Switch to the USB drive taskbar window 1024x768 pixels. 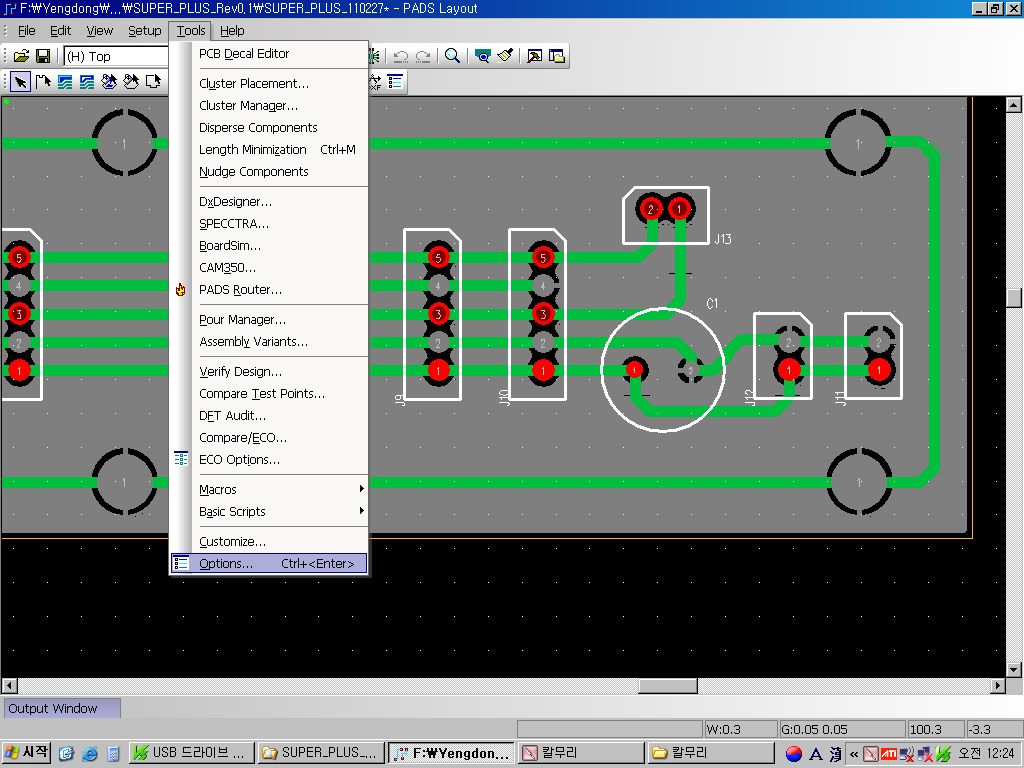pos(189,754)
